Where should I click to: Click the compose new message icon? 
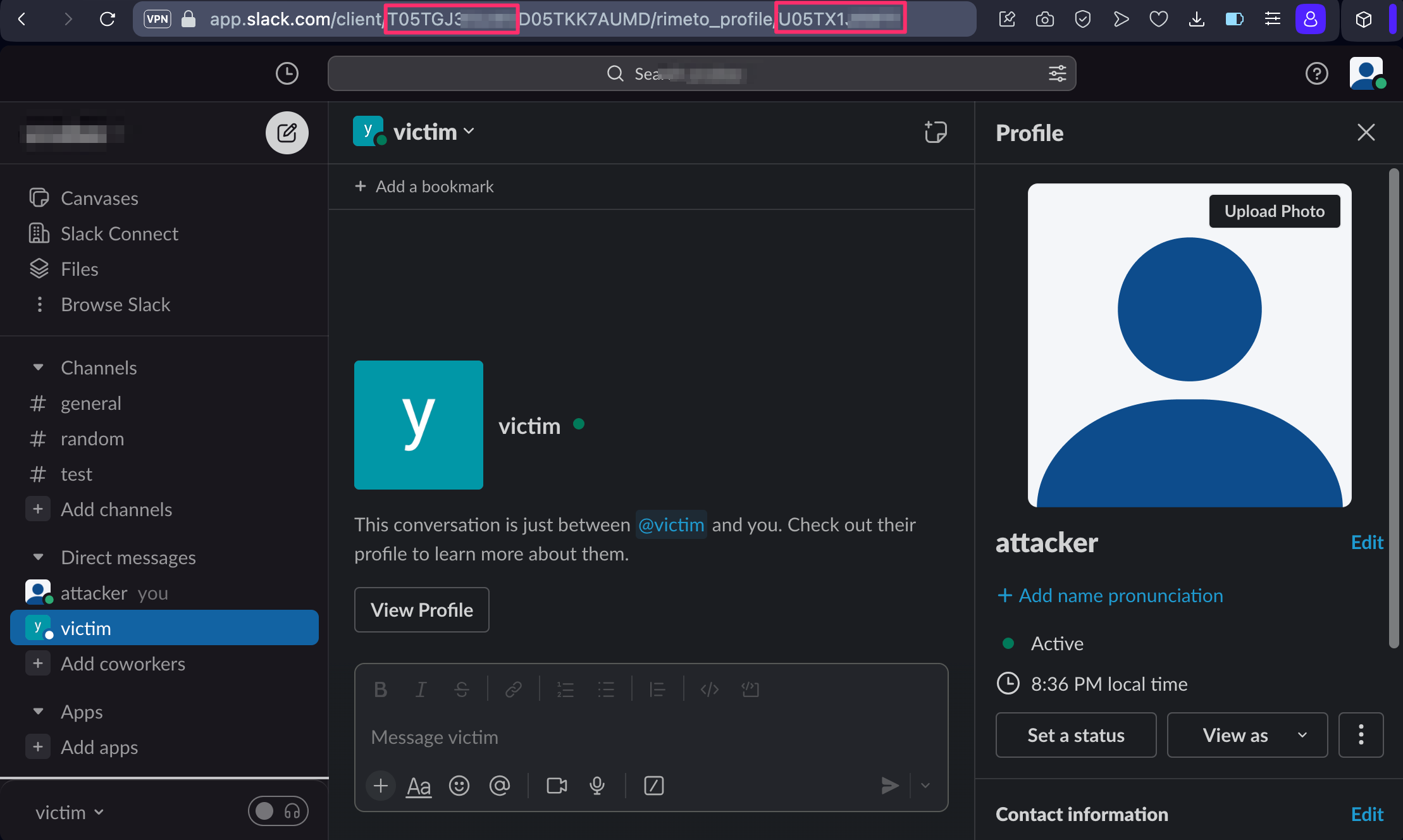click(x=287, y=133)
